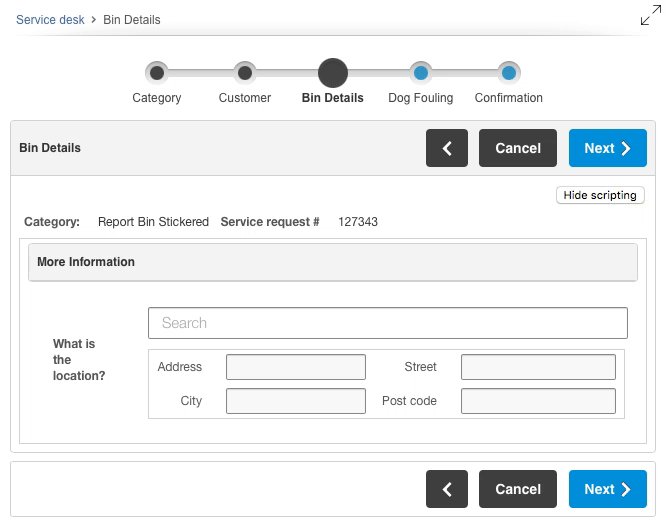Image resolution: width=666 pixels, height=528 pixels.
Task: Select the Confirmation step circle
Action: coord(508,73)
